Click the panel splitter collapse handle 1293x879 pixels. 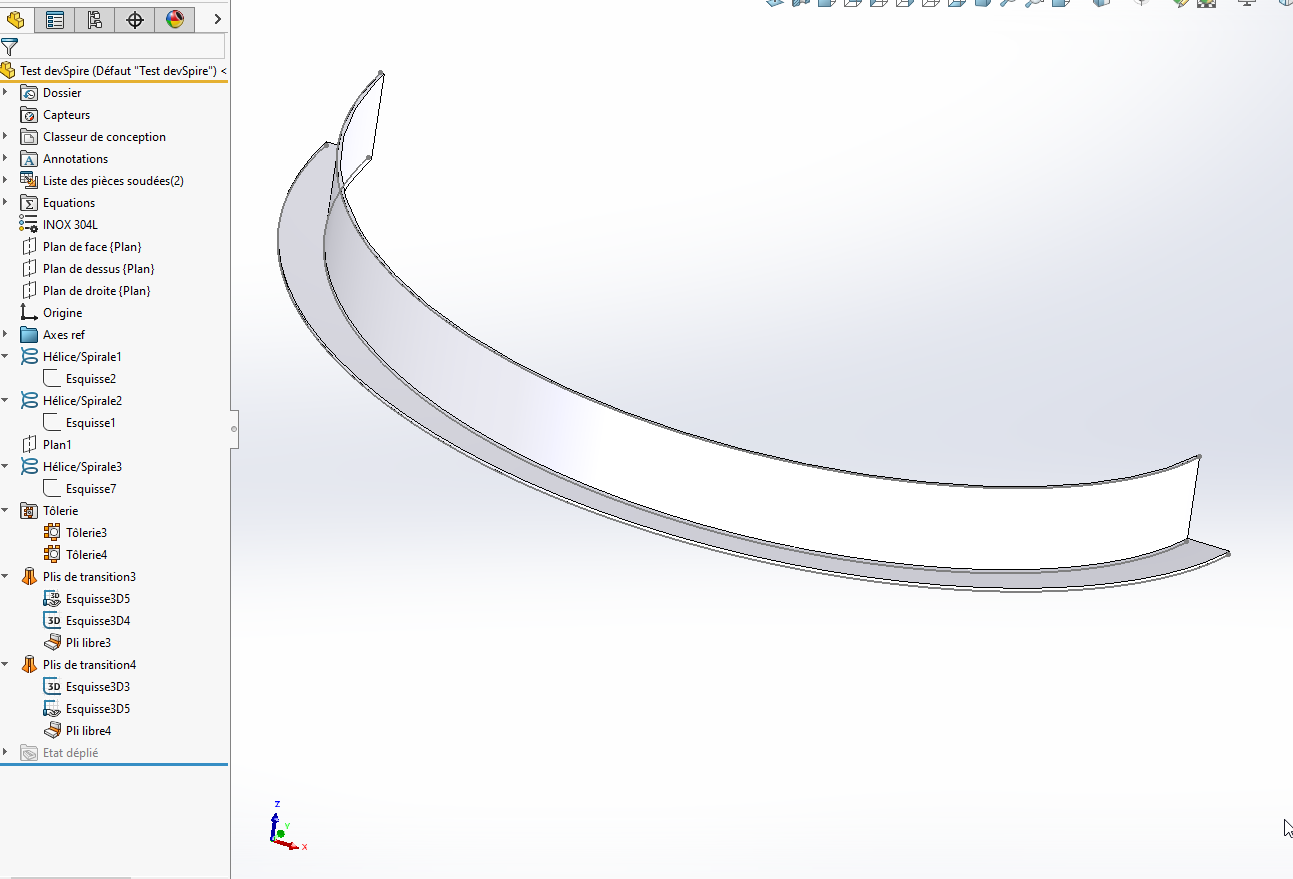point(234,429)
